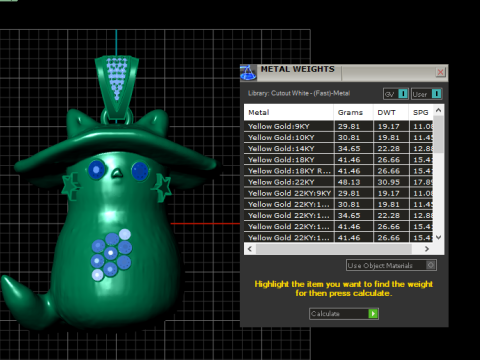Click the vertical scrollbar thumb

click(x=439, y=134)
